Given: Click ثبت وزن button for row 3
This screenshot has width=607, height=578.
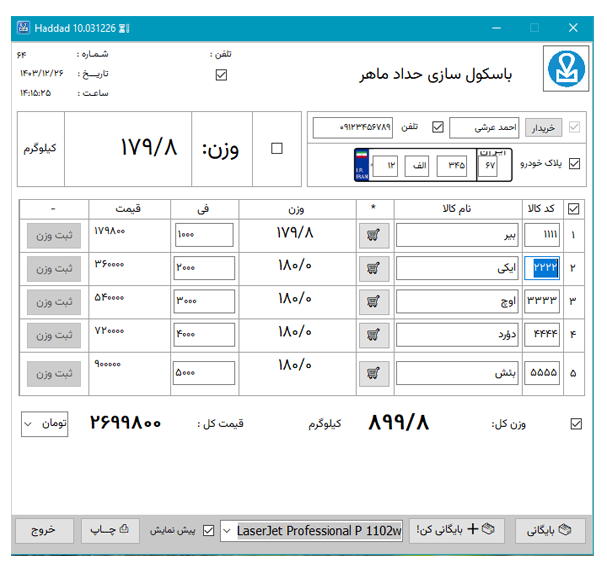Looking at the screenshot, I should point(54,302).
